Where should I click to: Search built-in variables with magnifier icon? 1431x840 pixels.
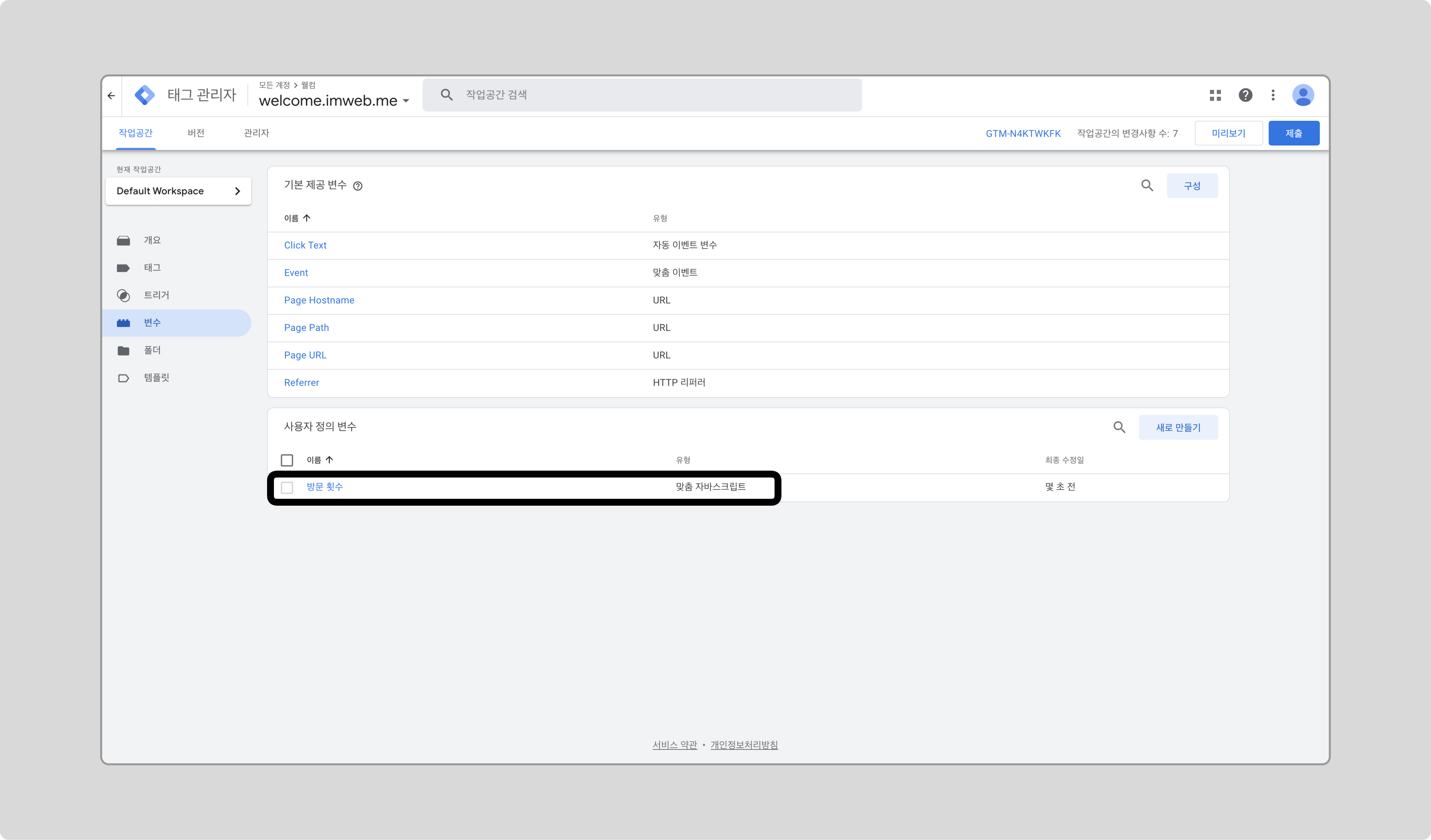pos(1147,186)
